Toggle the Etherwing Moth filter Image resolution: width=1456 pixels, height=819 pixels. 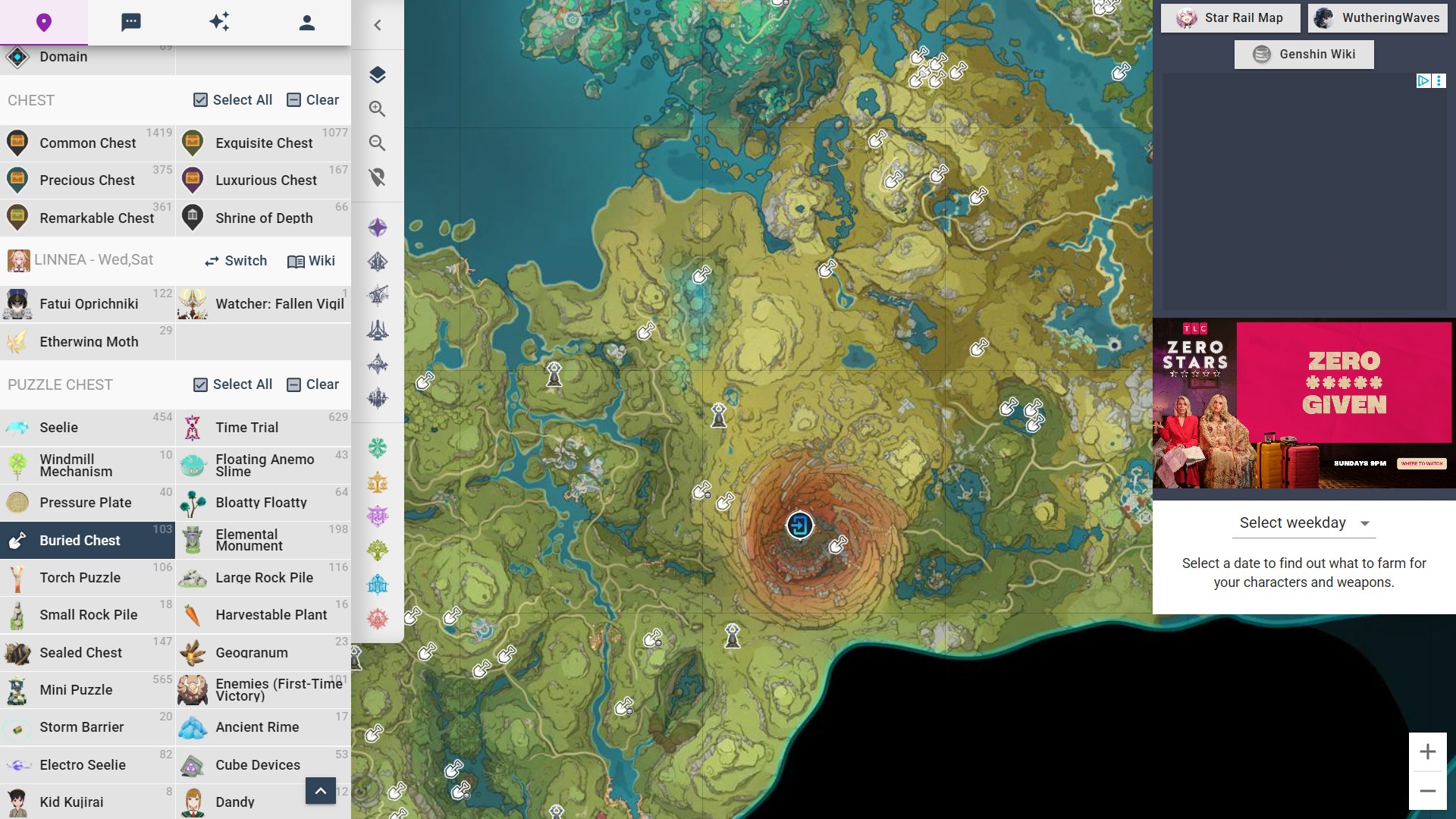point(88,341)
